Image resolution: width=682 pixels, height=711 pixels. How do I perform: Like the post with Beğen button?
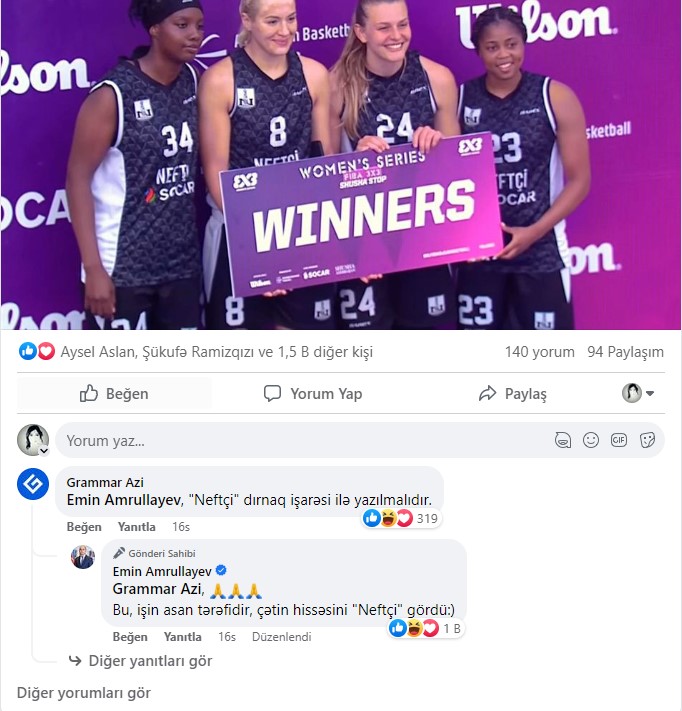(114, 394)
